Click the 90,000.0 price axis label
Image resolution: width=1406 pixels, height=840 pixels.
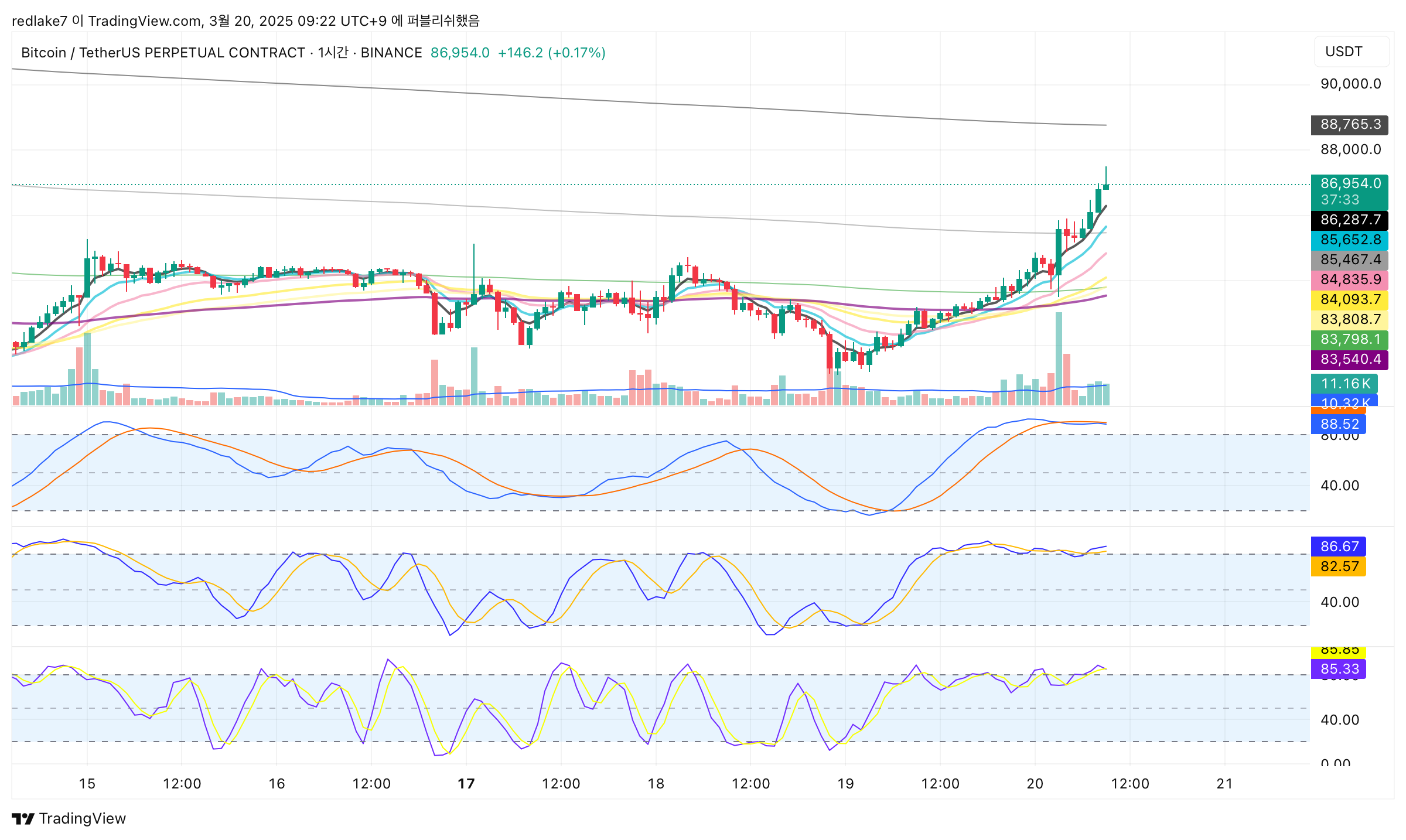(1350, 84)
